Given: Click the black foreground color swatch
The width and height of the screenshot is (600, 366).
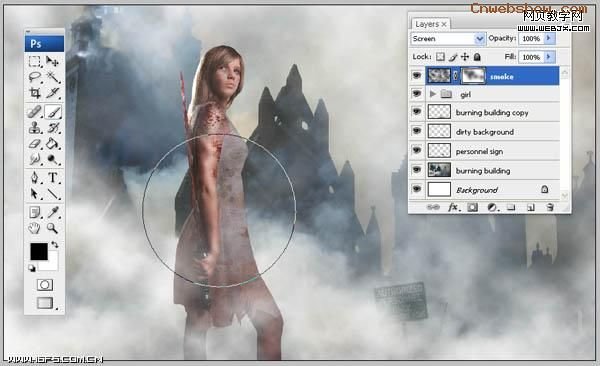Looking at the screenshot, I should (x=39, y=252).
